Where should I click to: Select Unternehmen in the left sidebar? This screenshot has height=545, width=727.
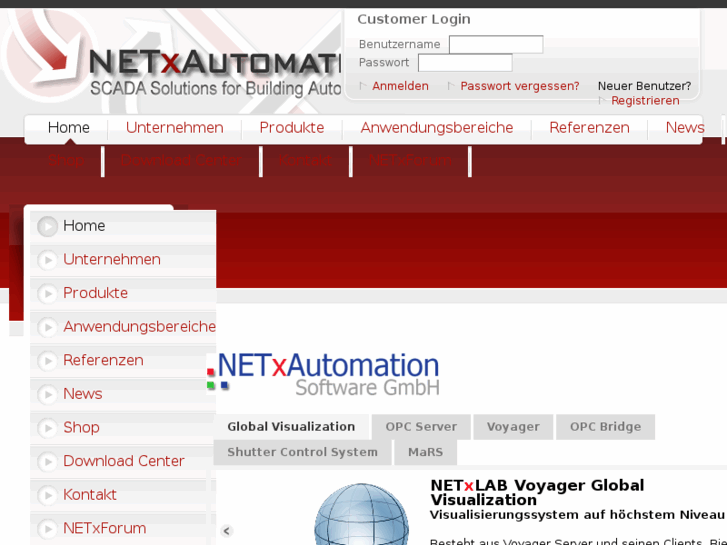click(x=112, y=260)
